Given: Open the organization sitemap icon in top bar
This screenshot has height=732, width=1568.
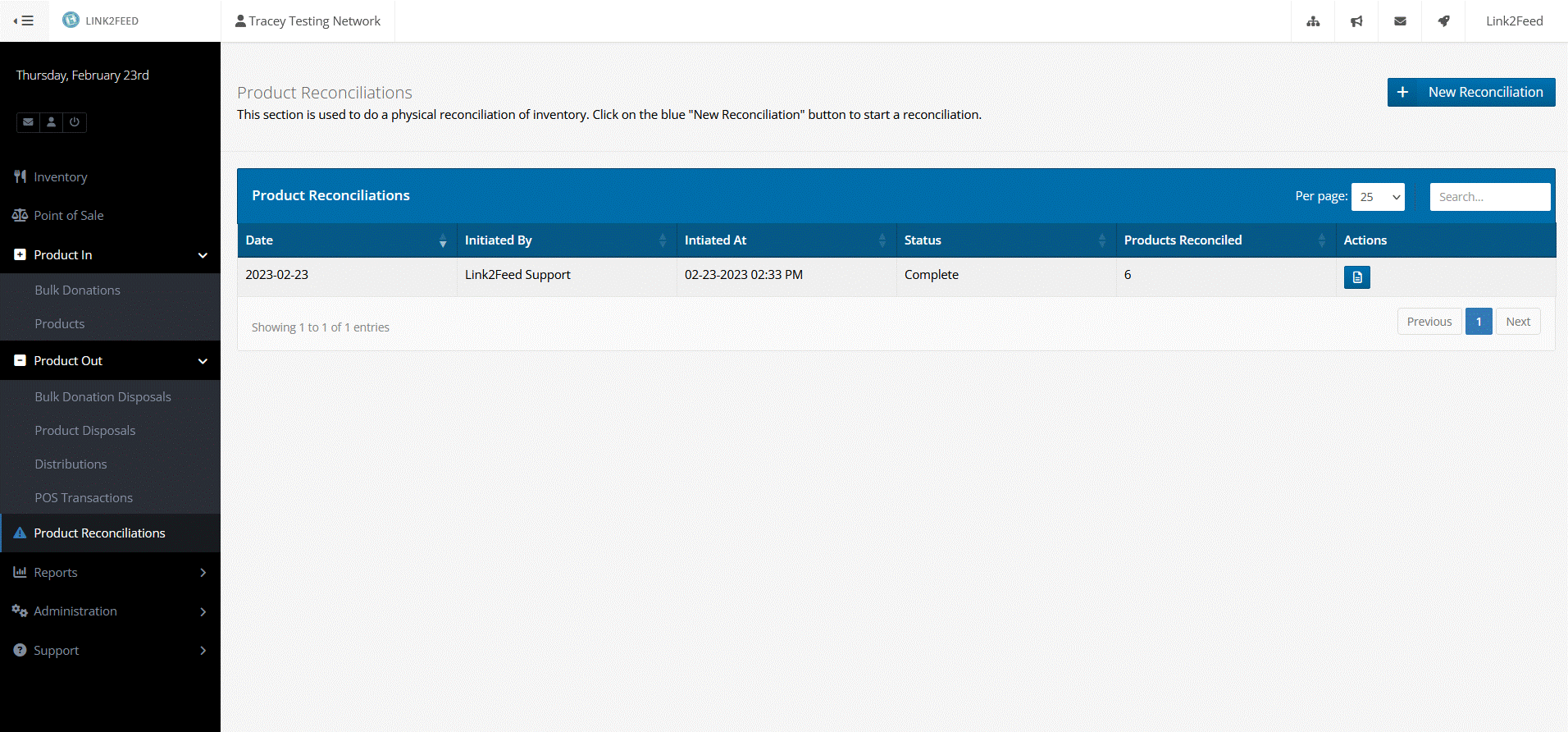Looking at the screenshot, I should 1313,21.
